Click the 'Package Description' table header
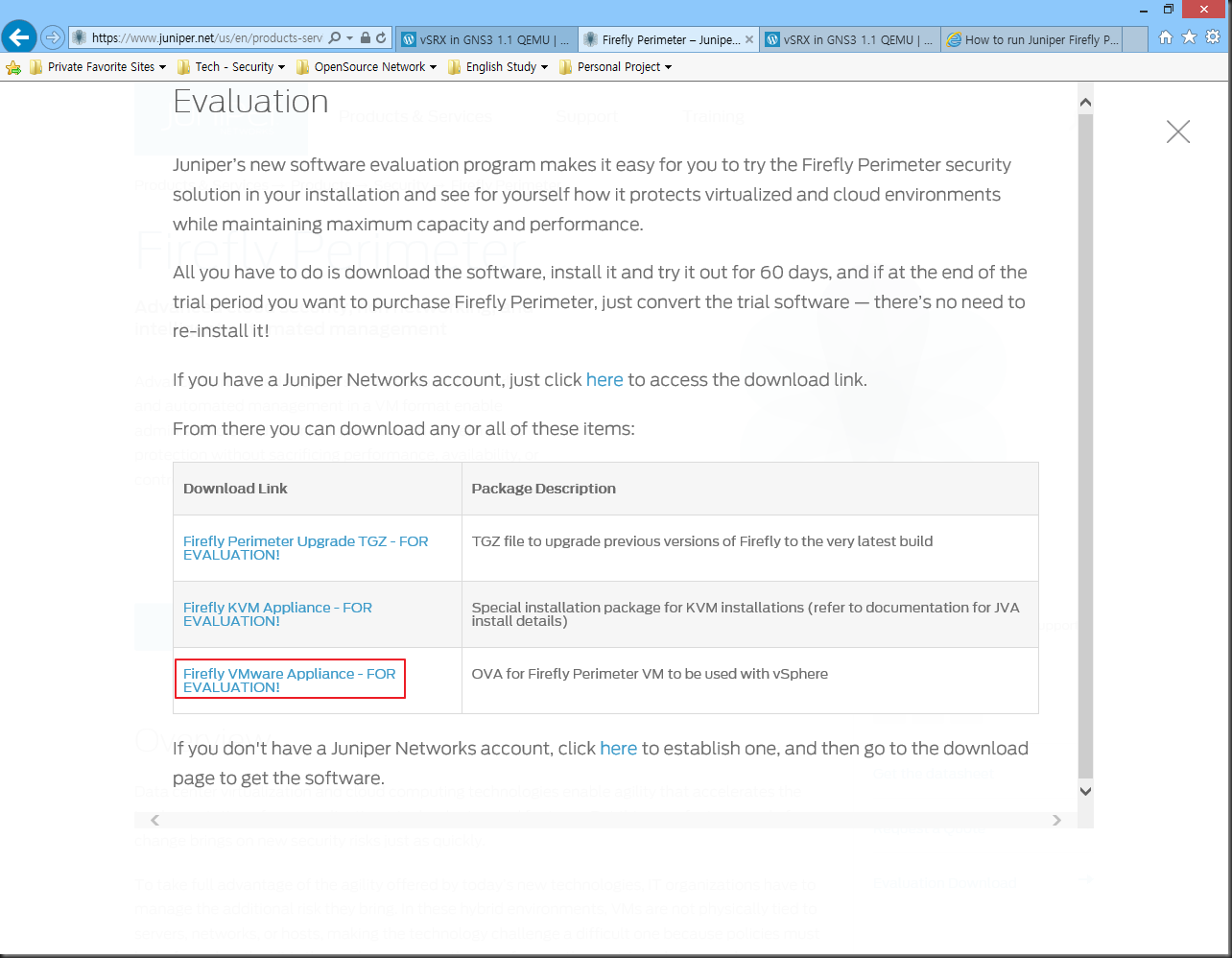 543,489
